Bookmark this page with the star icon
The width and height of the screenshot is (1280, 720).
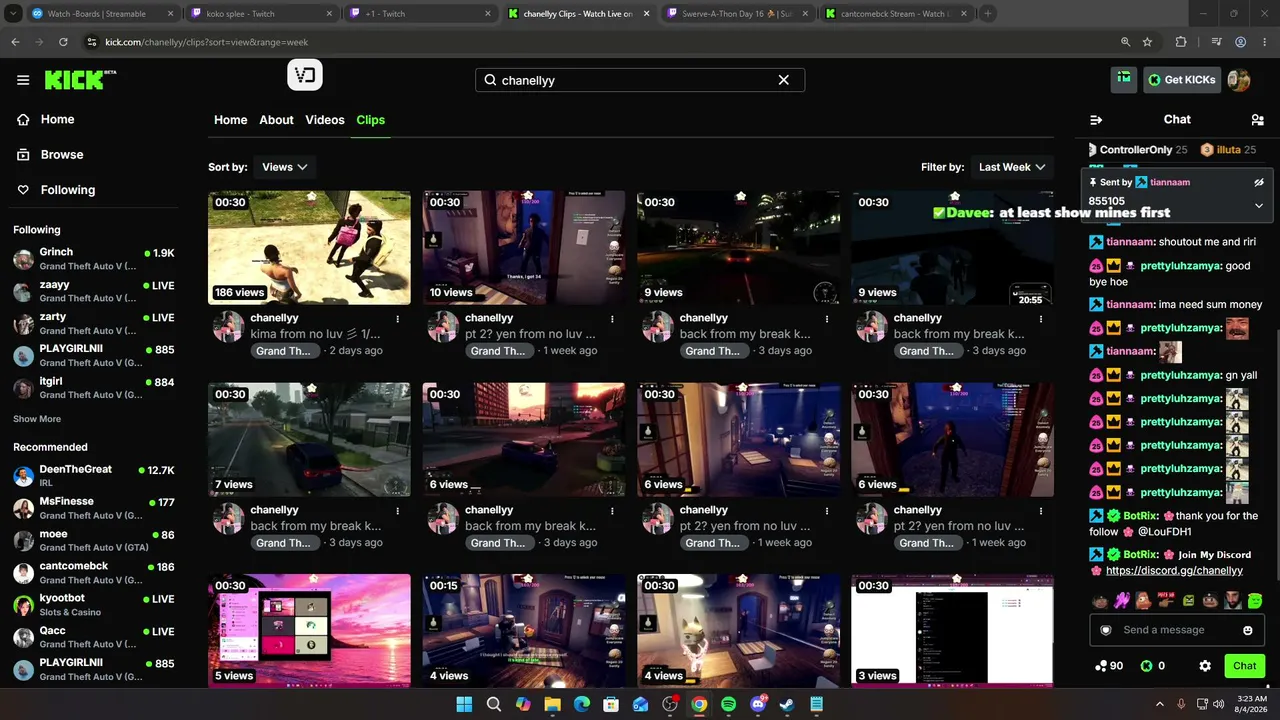point(1147,42)
